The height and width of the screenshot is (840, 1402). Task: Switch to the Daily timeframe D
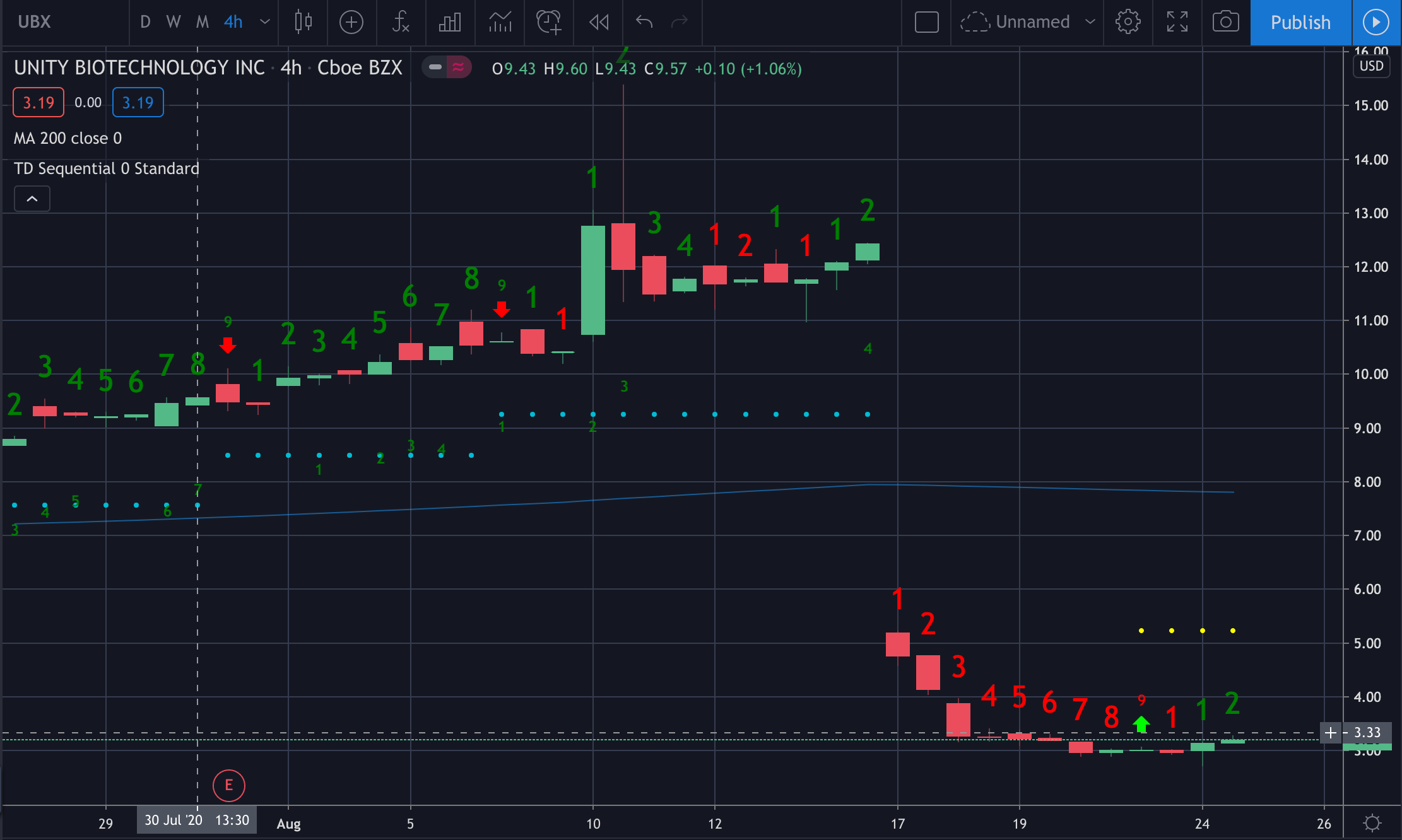[x=144, y=22]
